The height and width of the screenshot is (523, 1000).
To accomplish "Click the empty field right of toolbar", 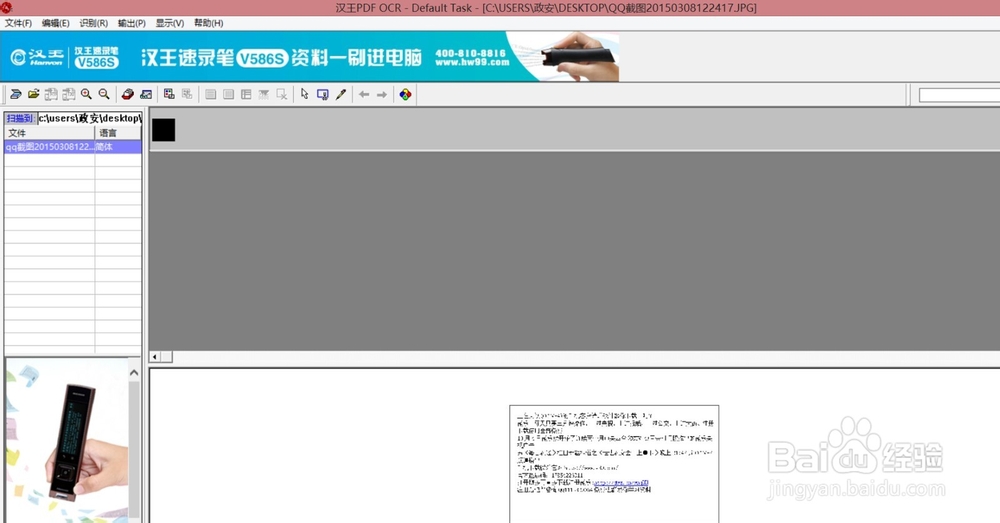I will (x=959, y=95).
